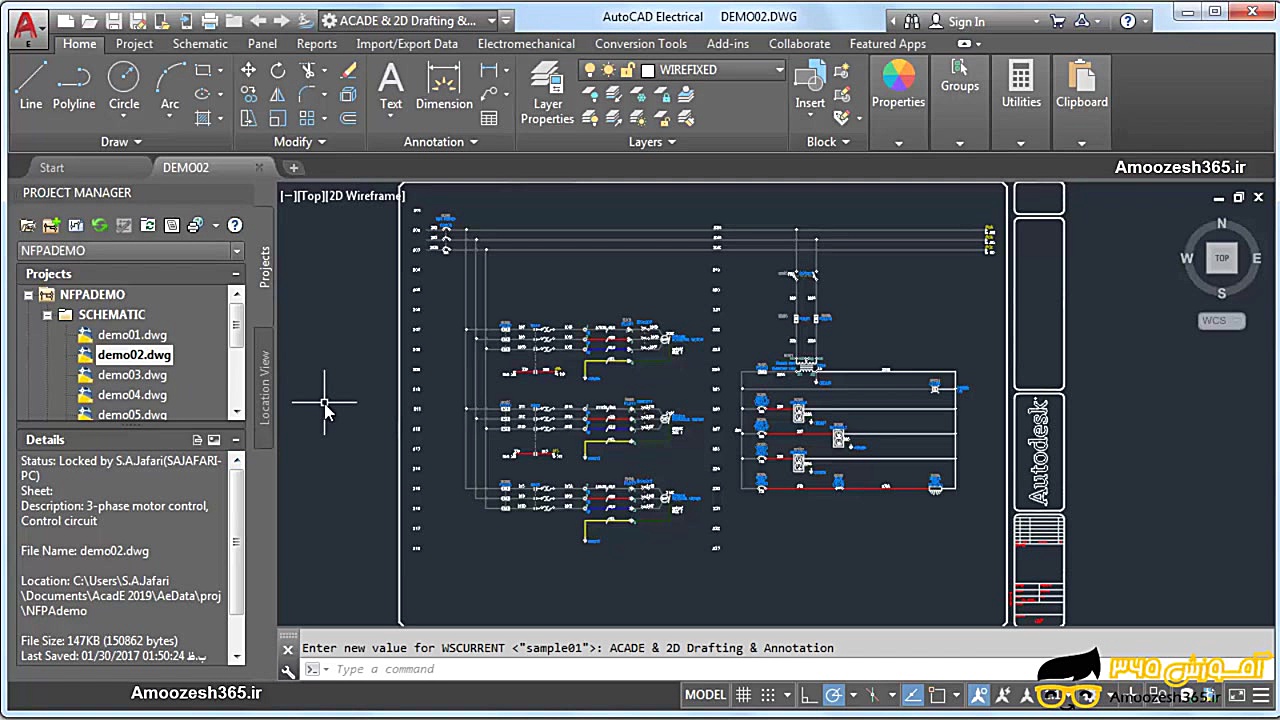Open the WCS coordinate system dropdown
The height and width of the screenshot is (720, 1280).
[1222, 321]
